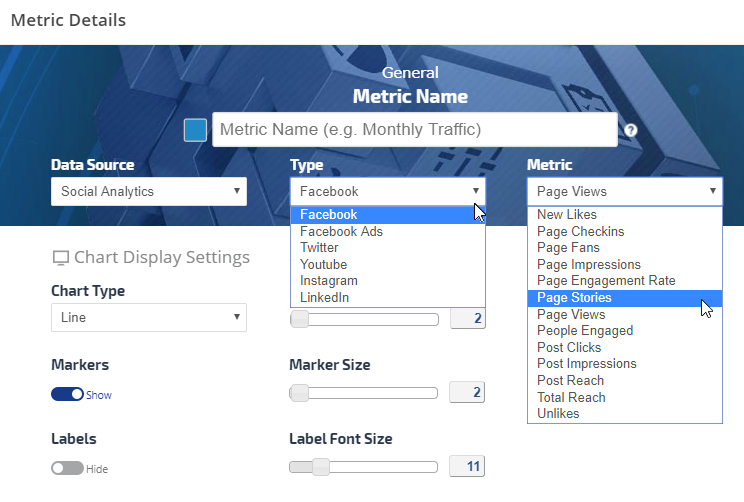Click the Chart Display Settings monitor icon

pos(60,258)
